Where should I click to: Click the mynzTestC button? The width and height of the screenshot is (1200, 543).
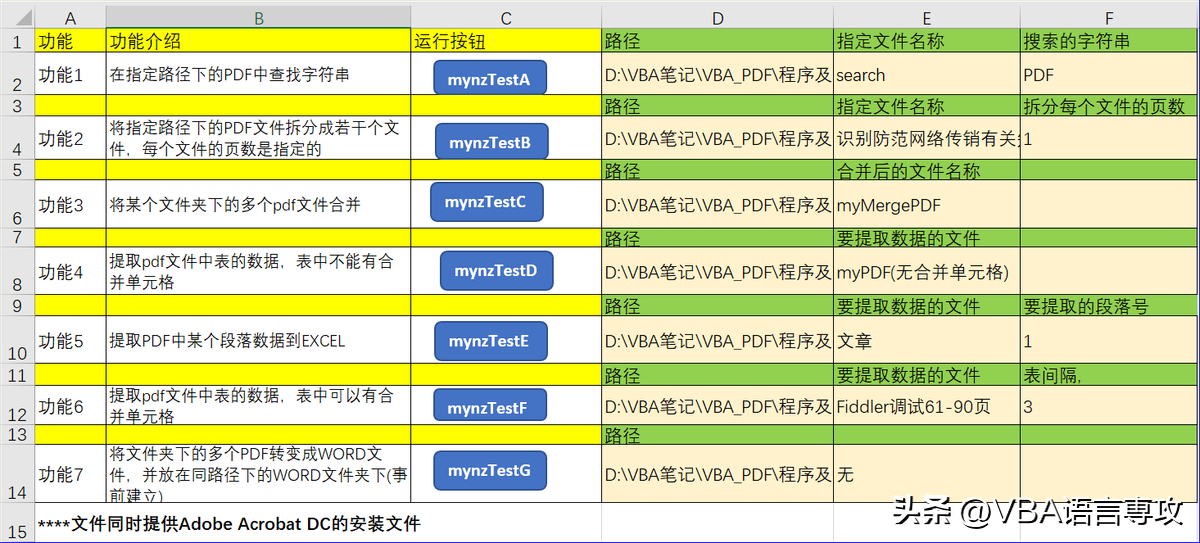(x=486, y=202)
